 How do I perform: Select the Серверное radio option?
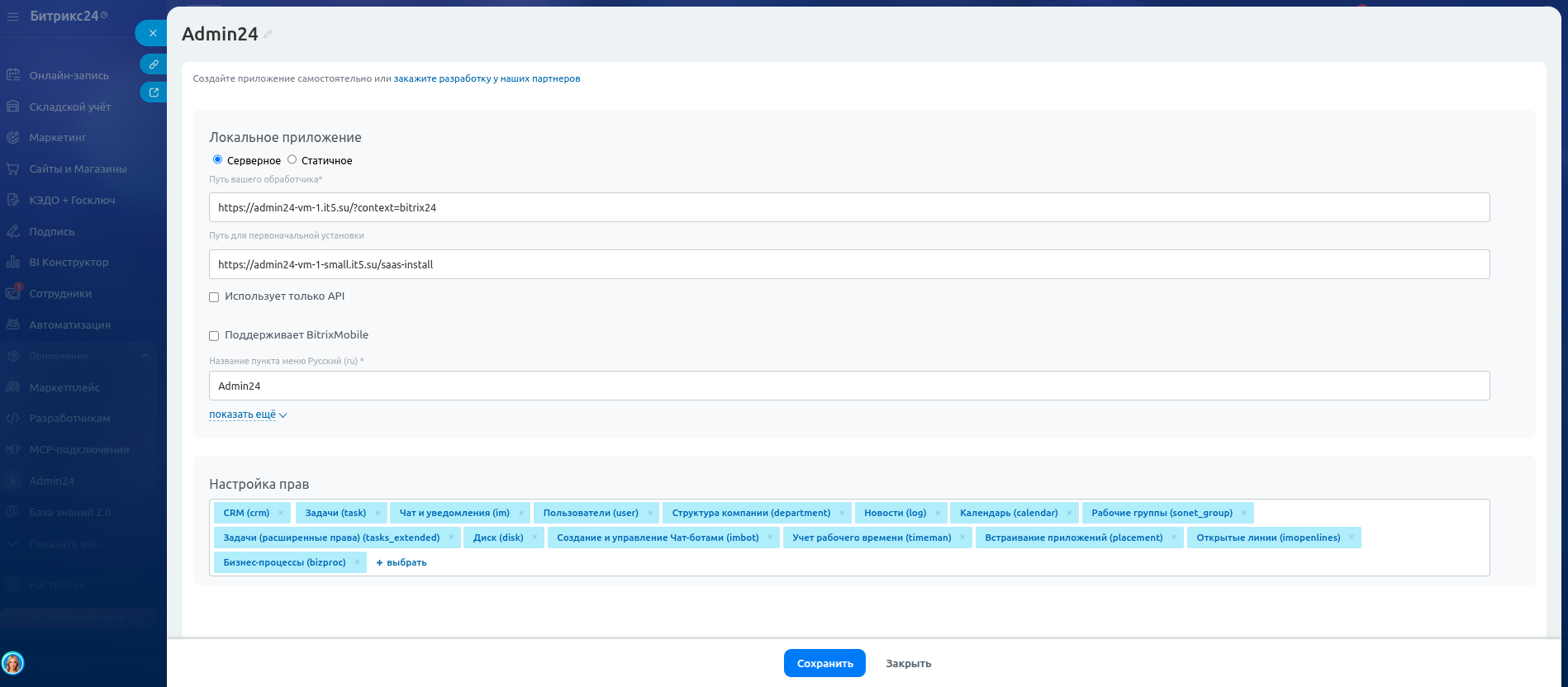tap(217, 159)
